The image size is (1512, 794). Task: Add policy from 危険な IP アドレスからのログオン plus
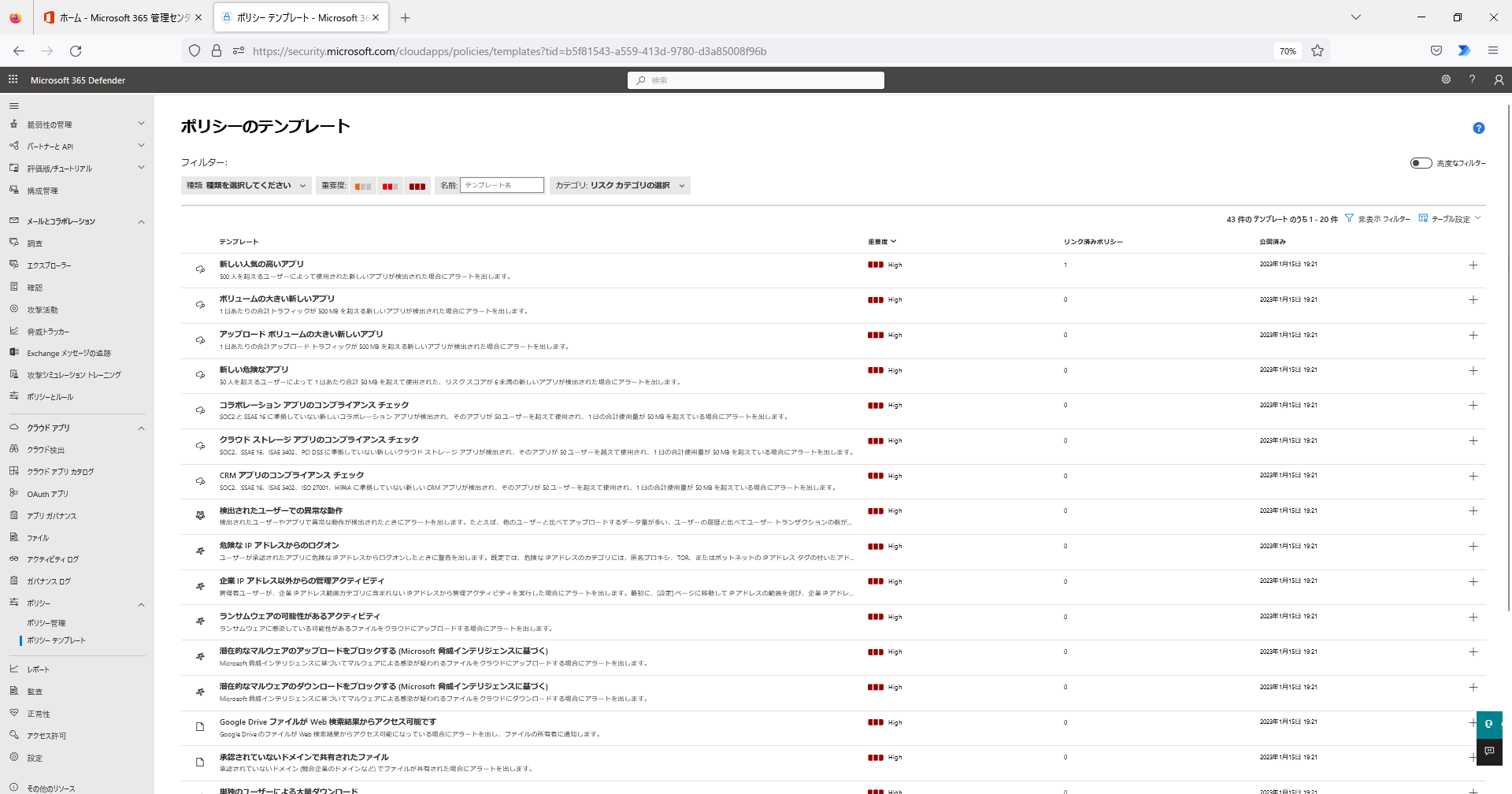[x=1473, y=547]
